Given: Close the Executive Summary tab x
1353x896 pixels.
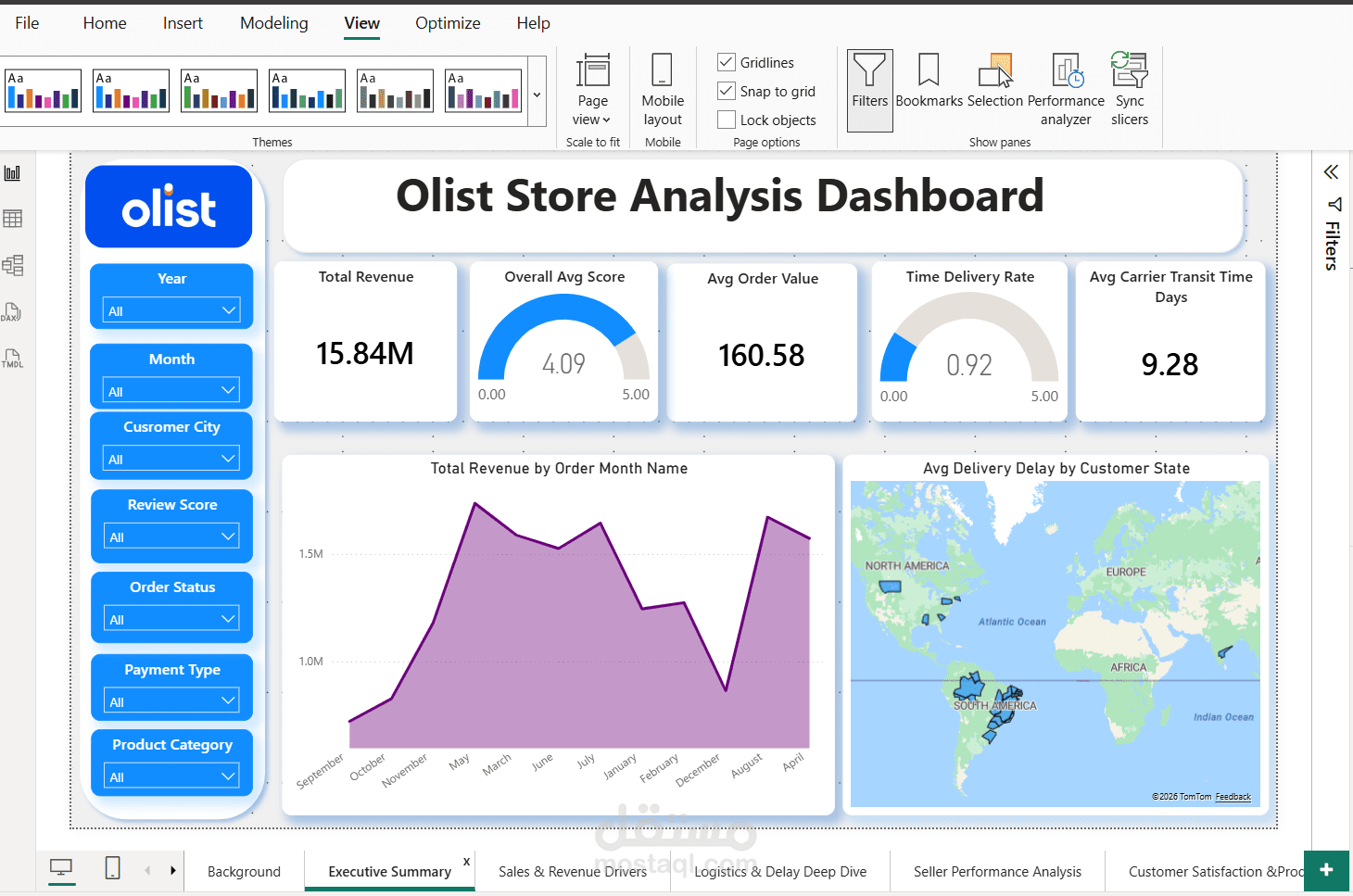Looking at the screenshot, I should [466, 862].
